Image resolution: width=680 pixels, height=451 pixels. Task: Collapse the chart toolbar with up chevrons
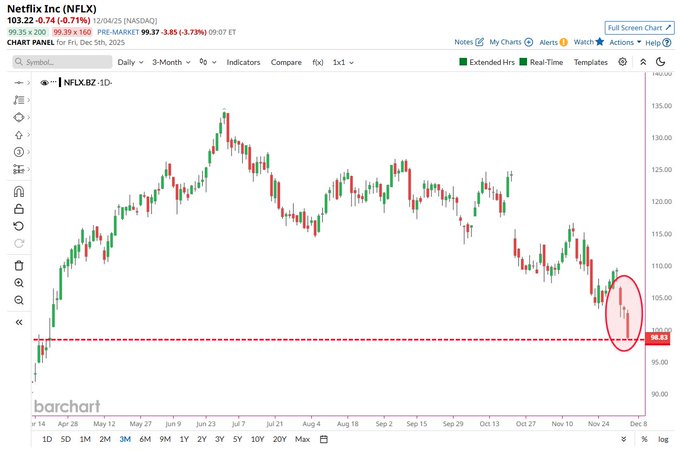tap(643, 62)
